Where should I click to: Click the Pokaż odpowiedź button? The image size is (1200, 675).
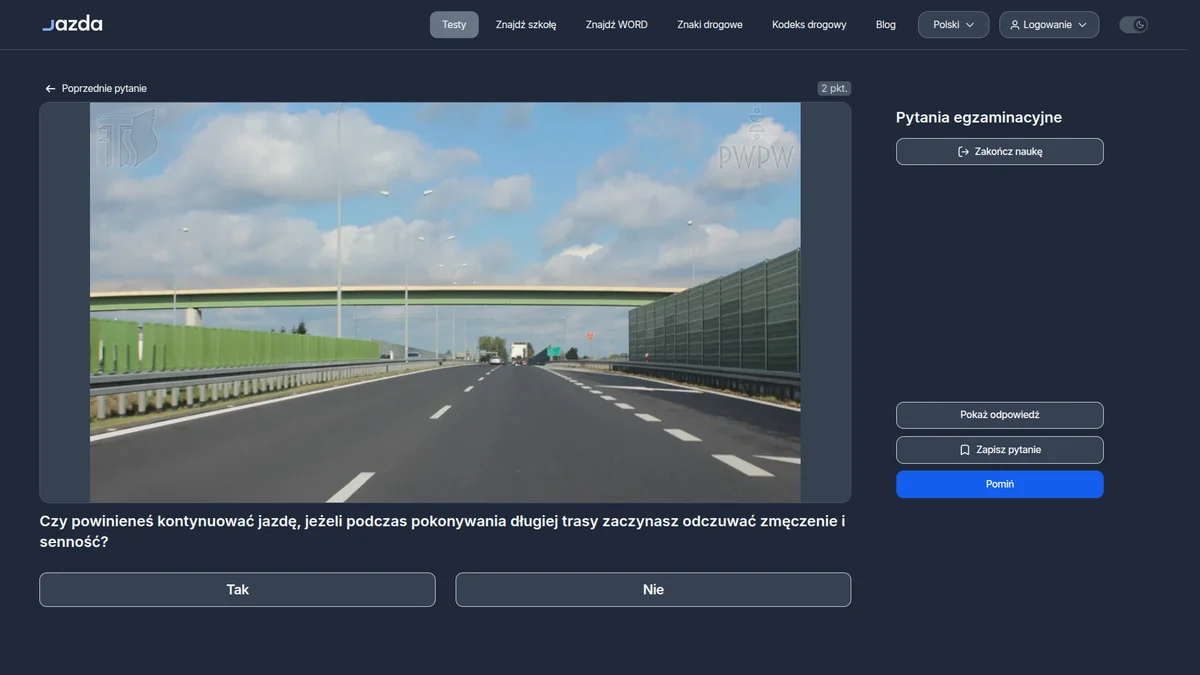[x=1000, y=415]
